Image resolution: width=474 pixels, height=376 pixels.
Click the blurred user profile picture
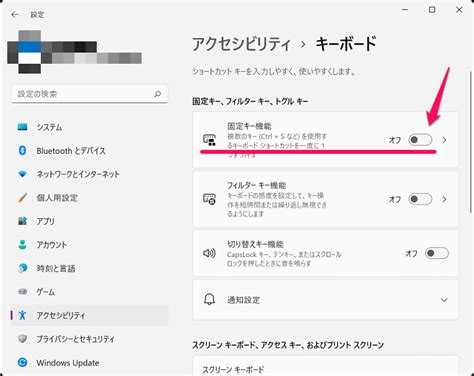(x=29, y=52)
